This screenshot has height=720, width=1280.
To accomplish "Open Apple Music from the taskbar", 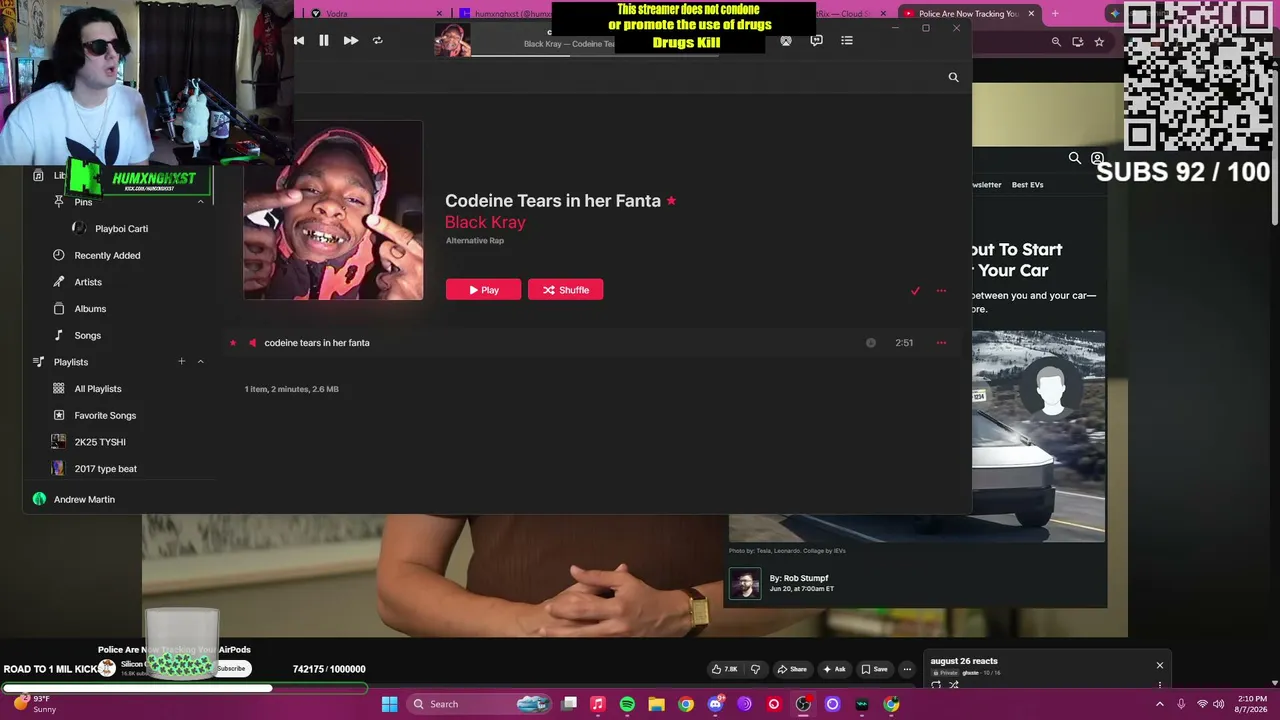I will 598,704.
